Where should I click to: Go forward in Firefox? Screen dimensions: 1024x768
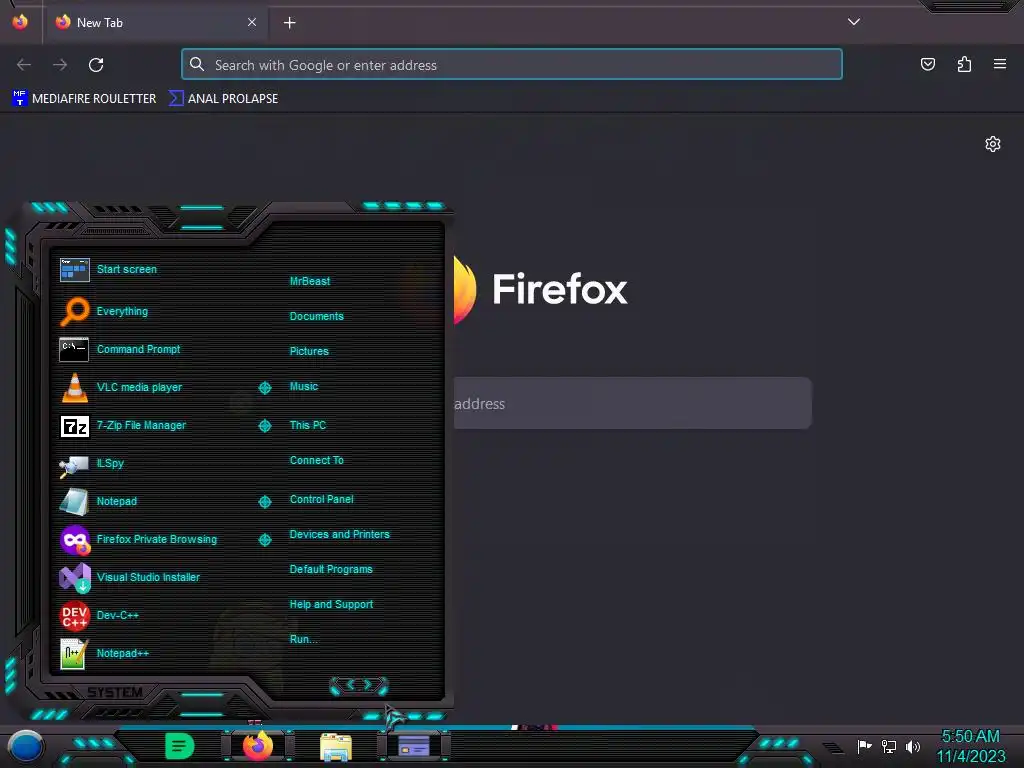pyautogui.click(x=60, y=65)
